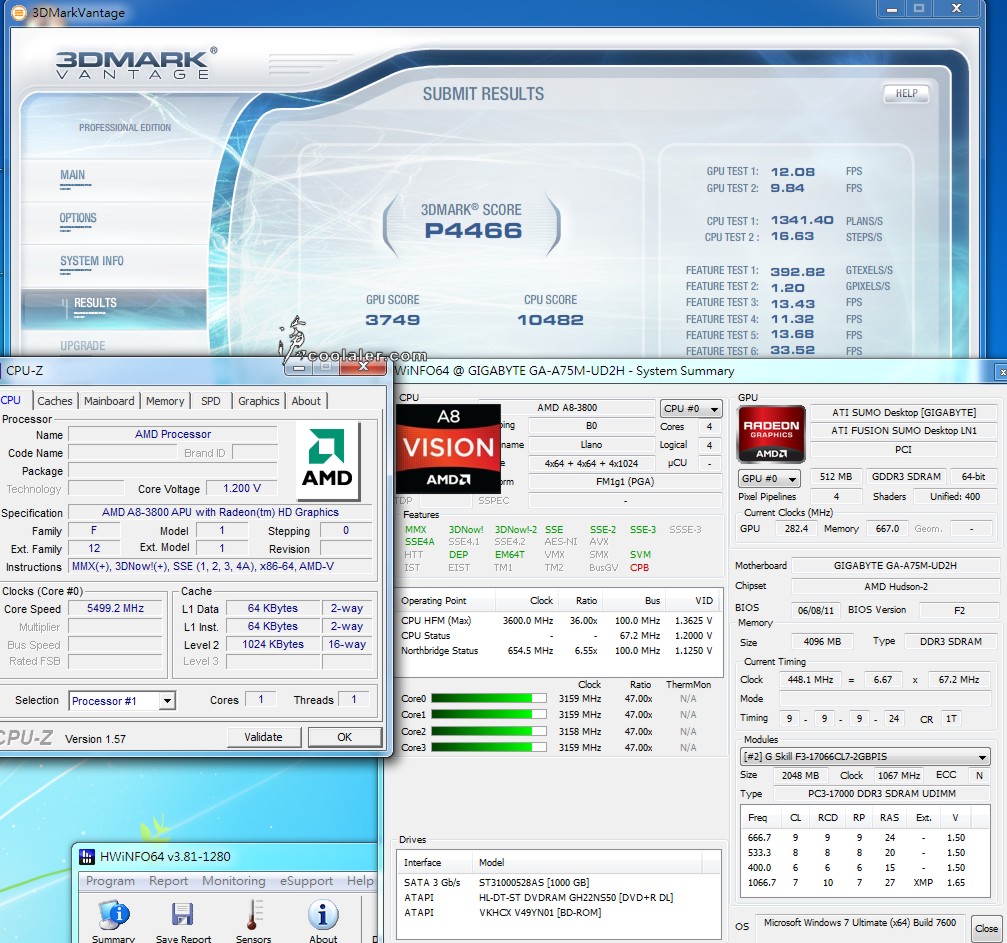Open the Graphics tab in CPU-Z
This screenshot has width=1007, height=943.
coord(259,401)
